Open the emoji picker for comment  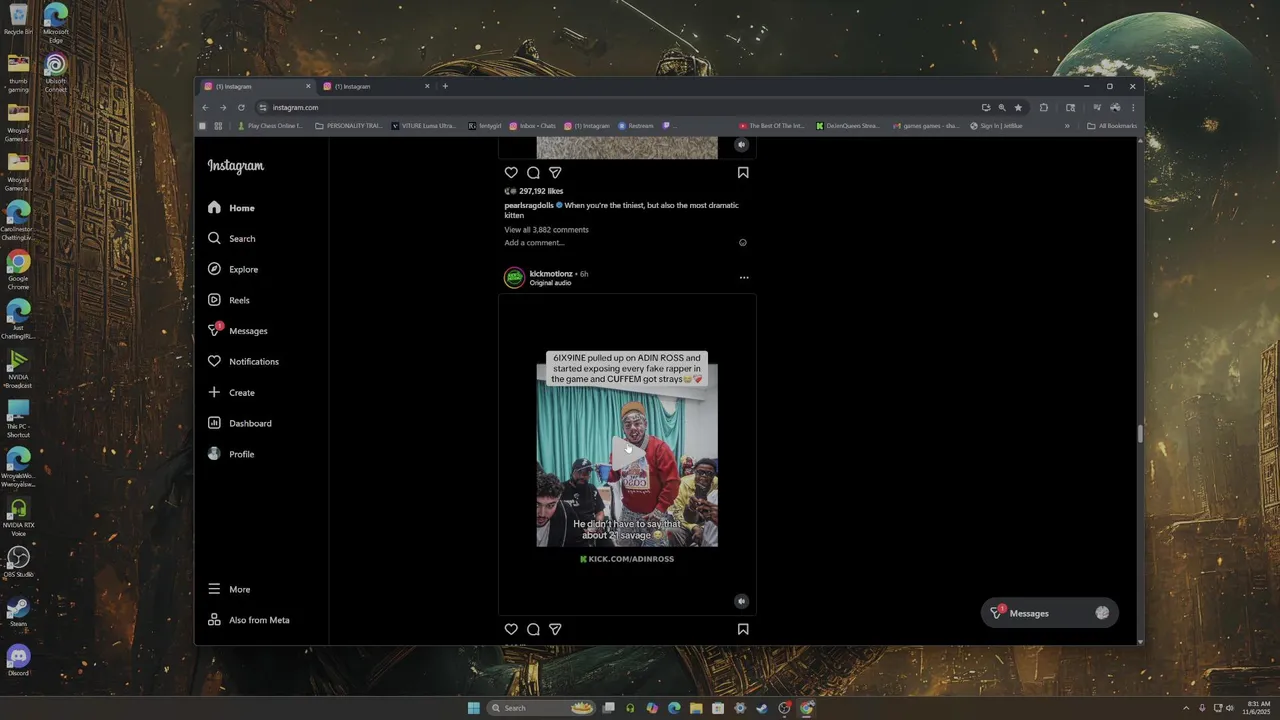742,243
